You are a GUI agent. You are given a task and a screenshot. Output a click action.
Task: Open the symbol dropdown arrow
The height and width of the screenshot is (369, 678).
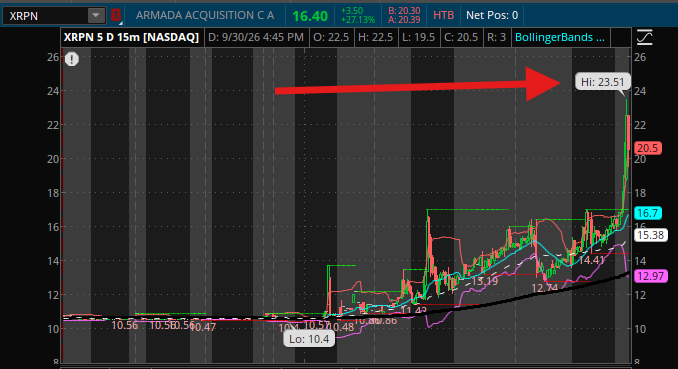click(96, 16)
